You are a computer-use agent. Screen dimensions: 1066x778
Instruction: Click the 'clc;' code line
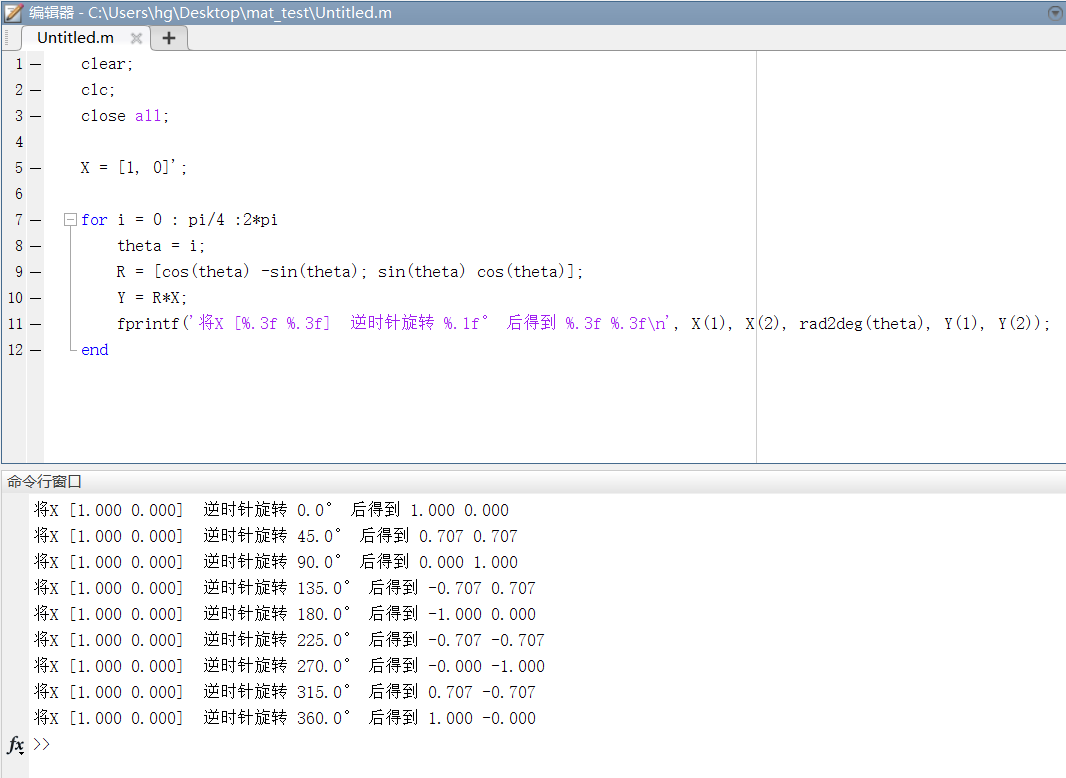[x=98, y=90]
